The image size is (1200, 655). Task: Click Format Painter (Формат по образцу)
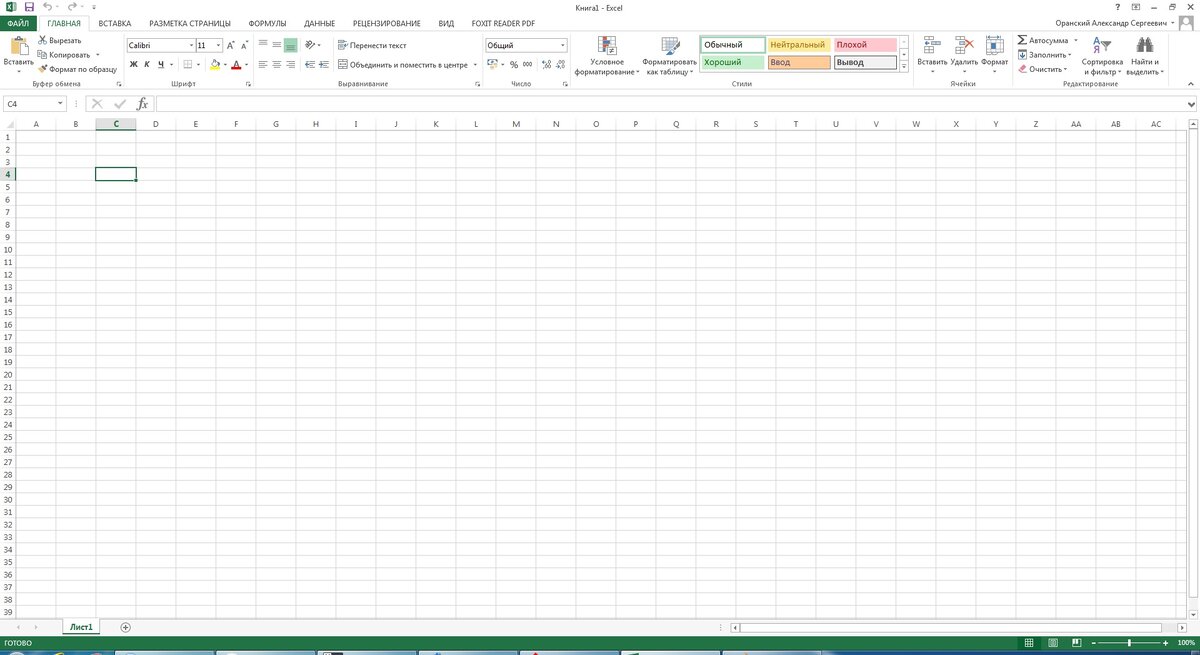[x=77, y=69]
